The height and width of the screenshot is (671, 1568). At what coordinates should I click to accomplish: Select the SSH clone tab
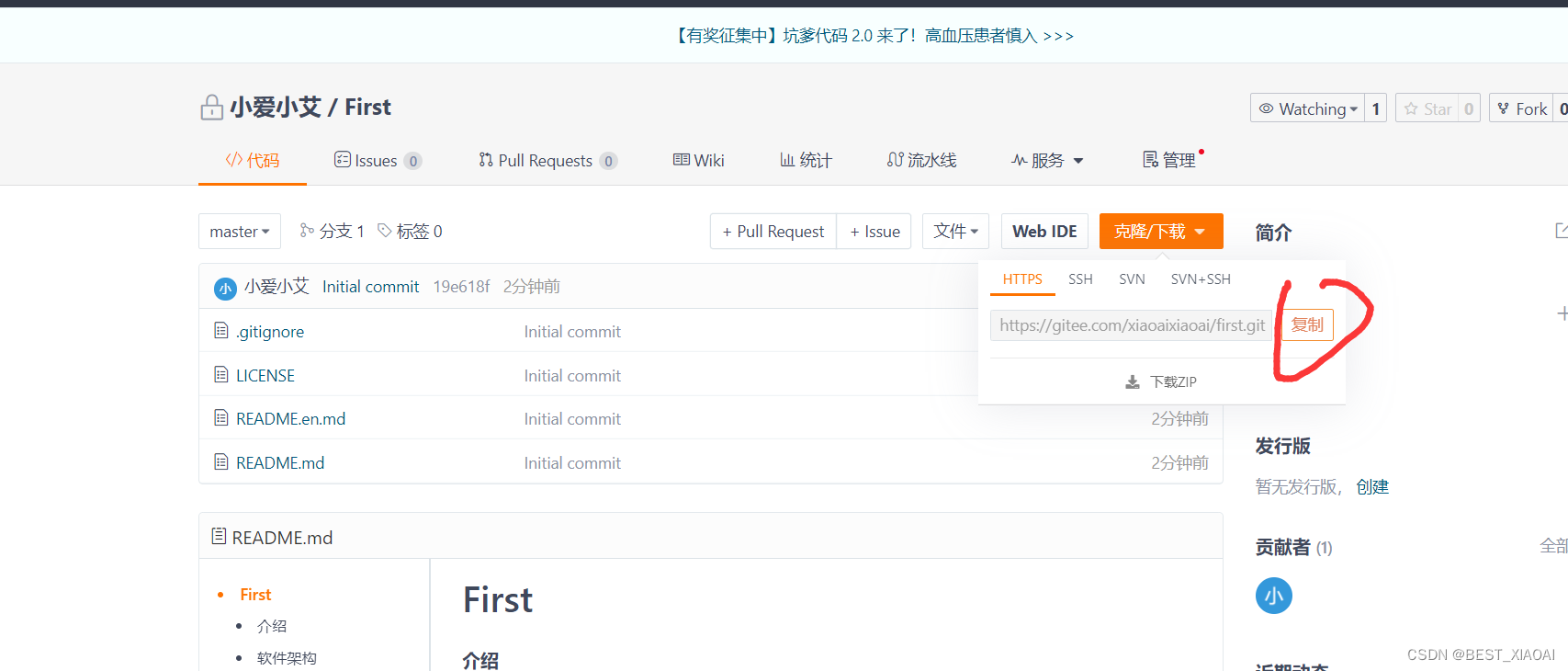pos(1080,279)
